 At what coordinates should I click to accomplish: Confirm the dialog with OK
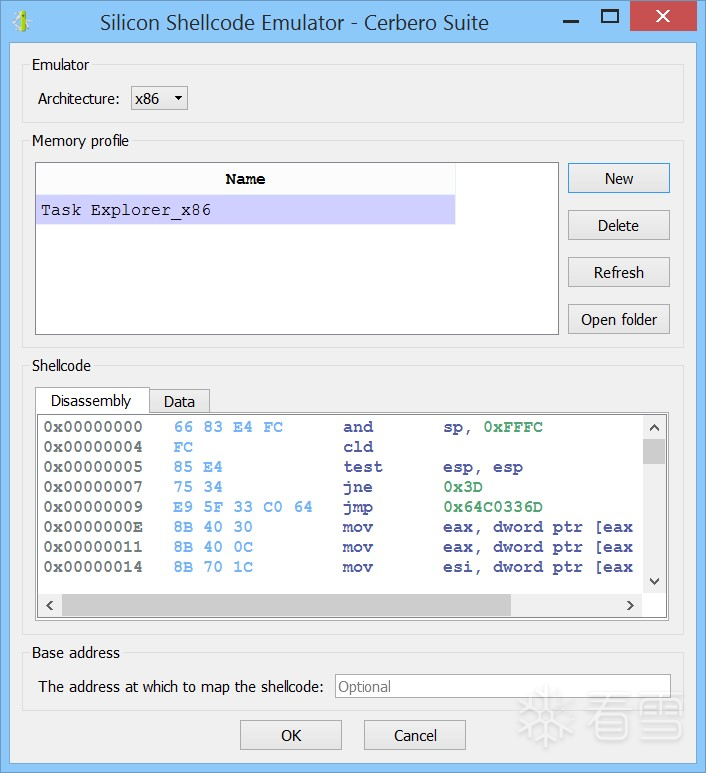tap(291, 735)
